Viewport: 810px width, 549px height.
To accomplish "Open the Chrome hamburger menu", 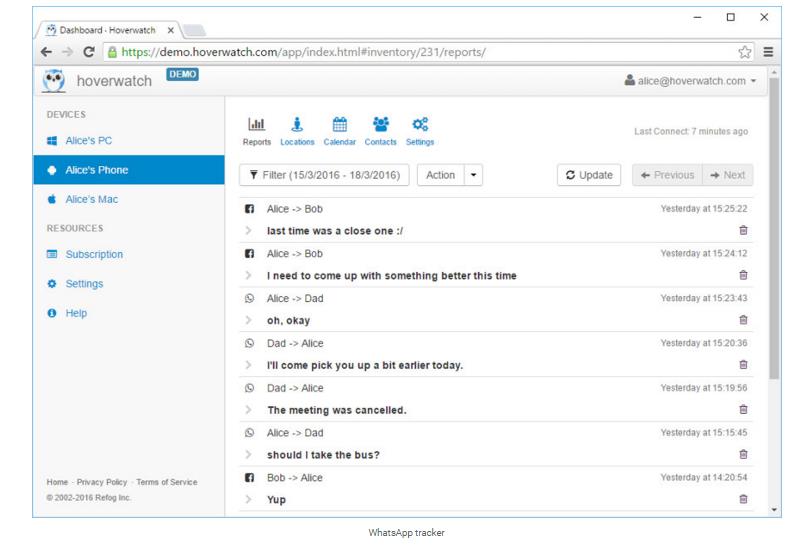I will 768,52.
